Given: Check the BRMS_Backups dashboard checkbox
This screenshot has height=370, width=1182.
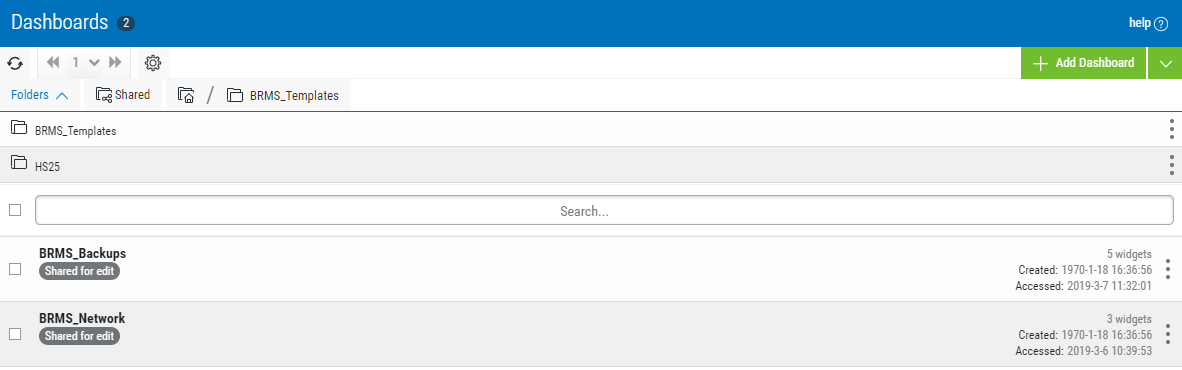Looking at the screenshot, I should pyautogui.click(x=15, y=269).
